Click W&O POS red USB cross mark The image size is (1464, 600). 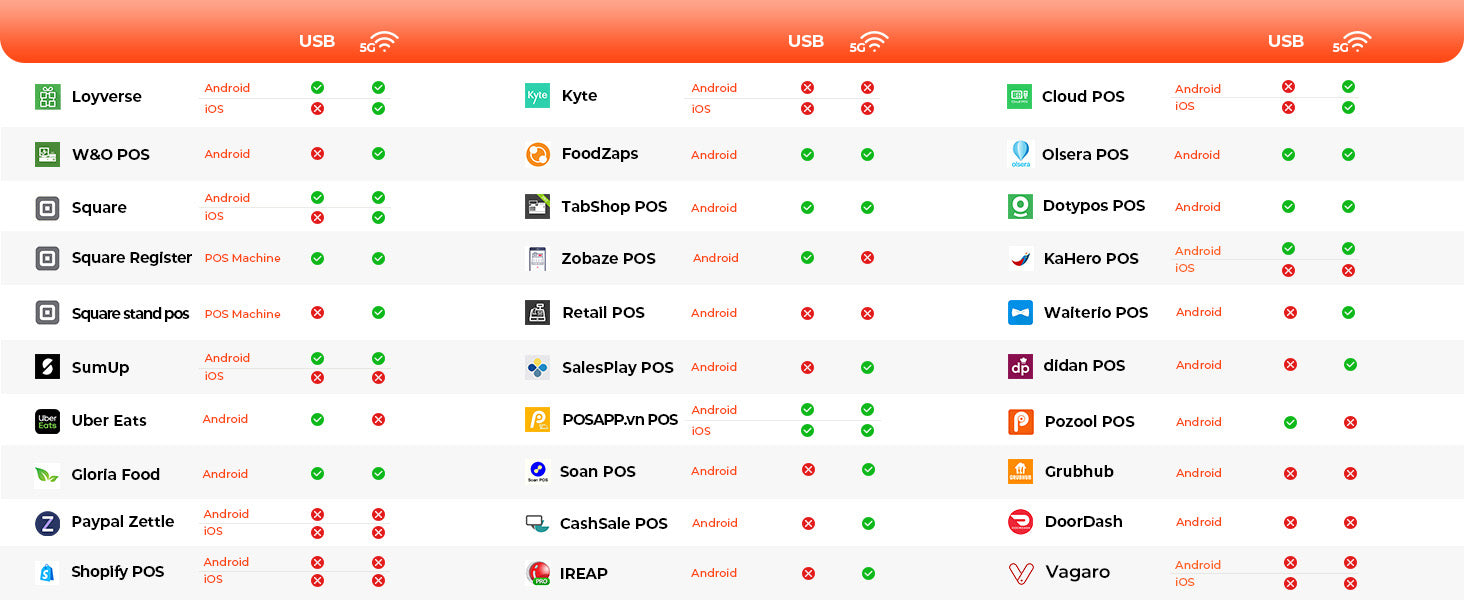click(x=317, y=154)
